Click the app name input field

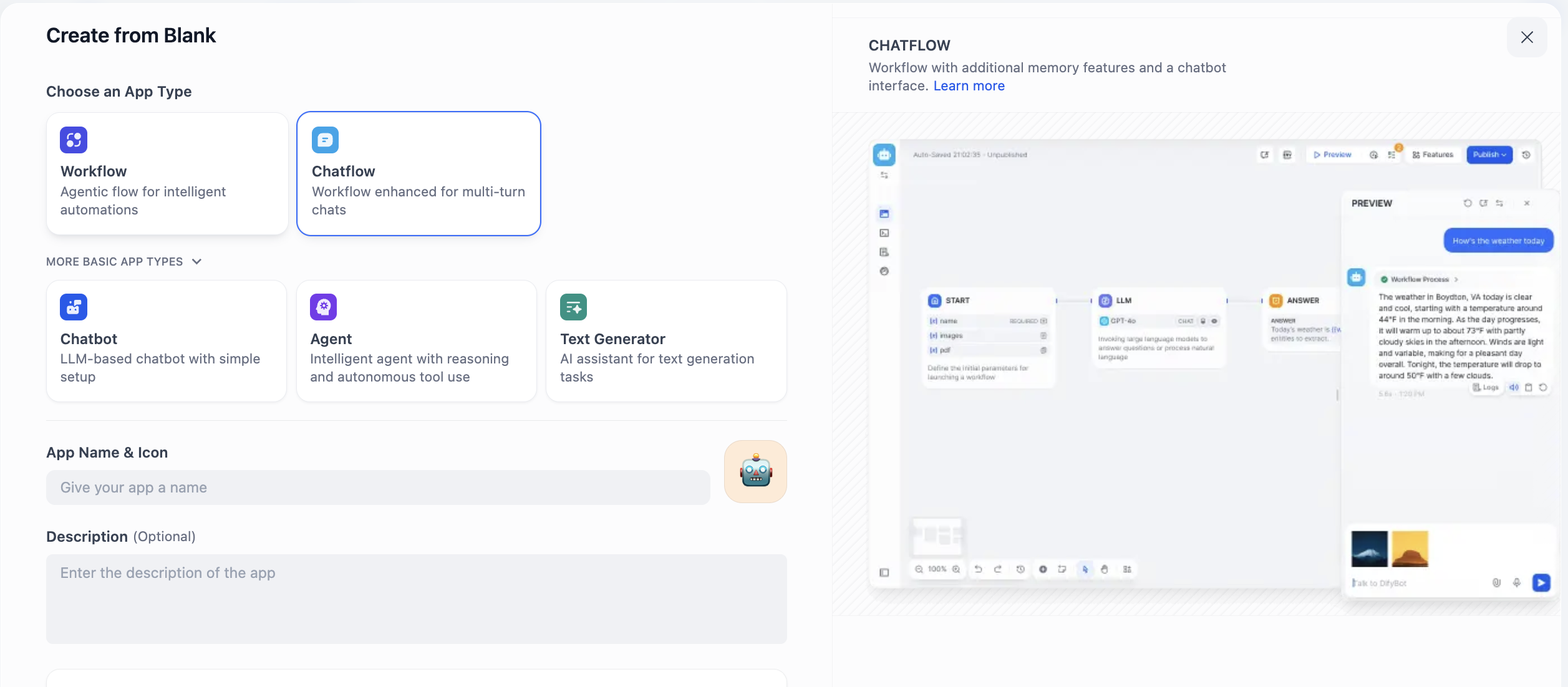pos(378,488)
